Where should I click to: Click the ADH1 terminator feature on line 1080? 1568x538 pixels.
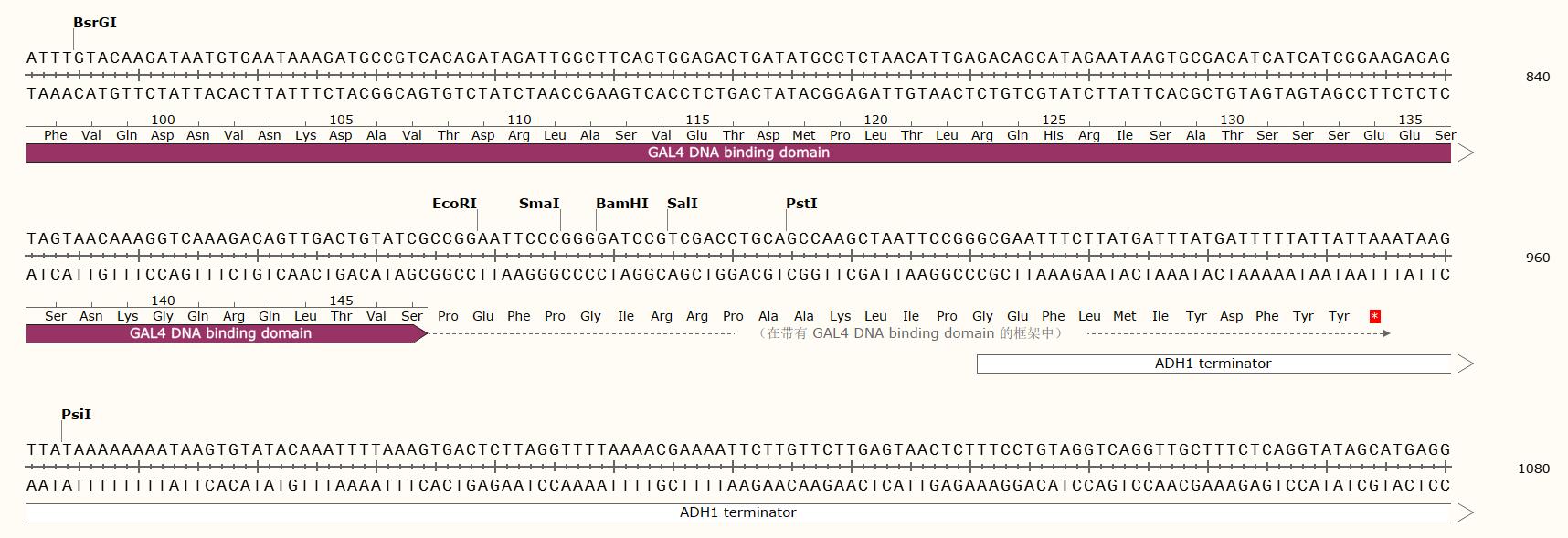coord(737,512)
